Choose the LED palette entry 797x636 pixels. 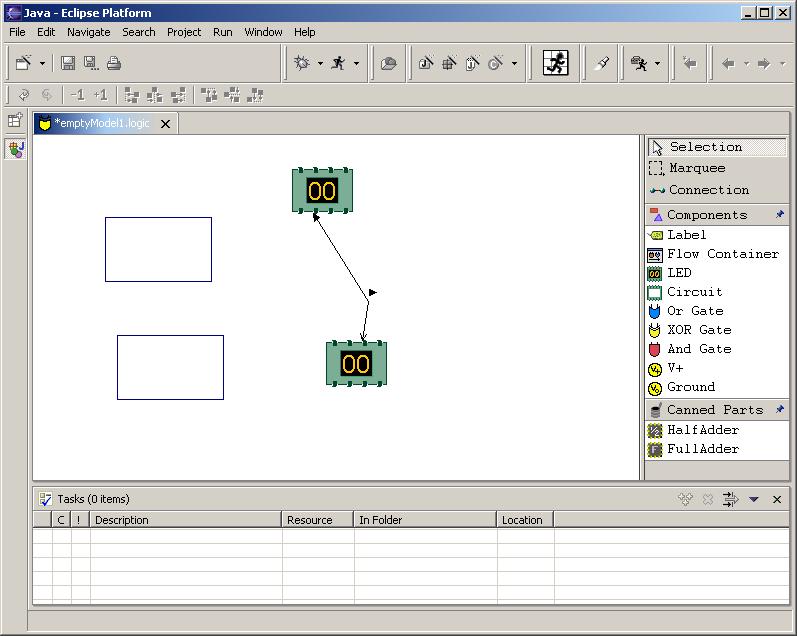(x=717, y=273)
